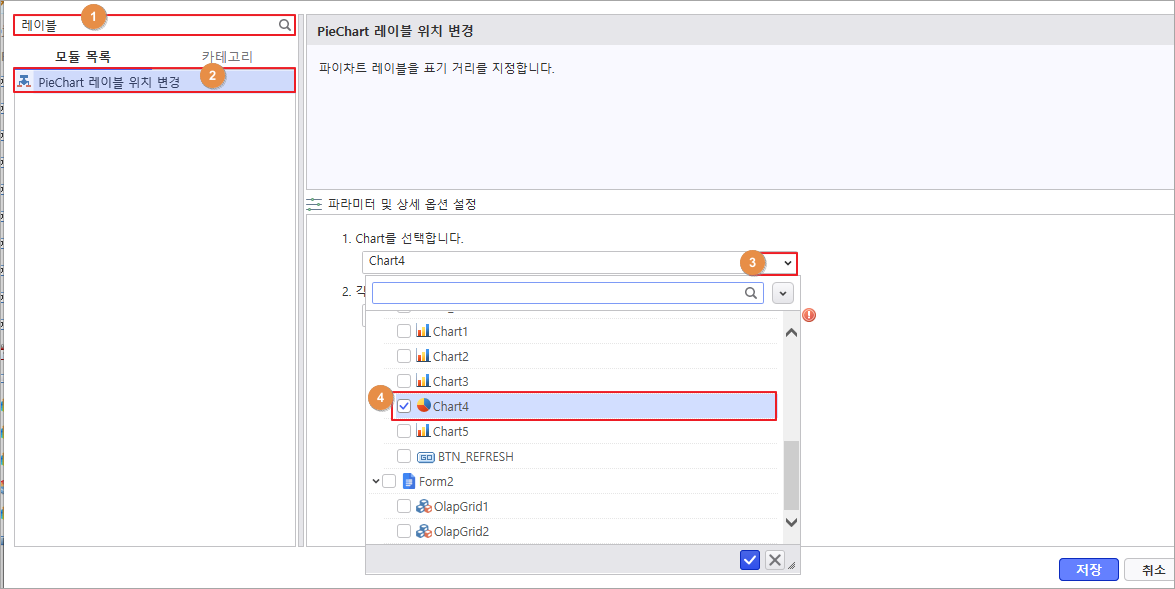Open the filter options dropdown beside search field

784,293
